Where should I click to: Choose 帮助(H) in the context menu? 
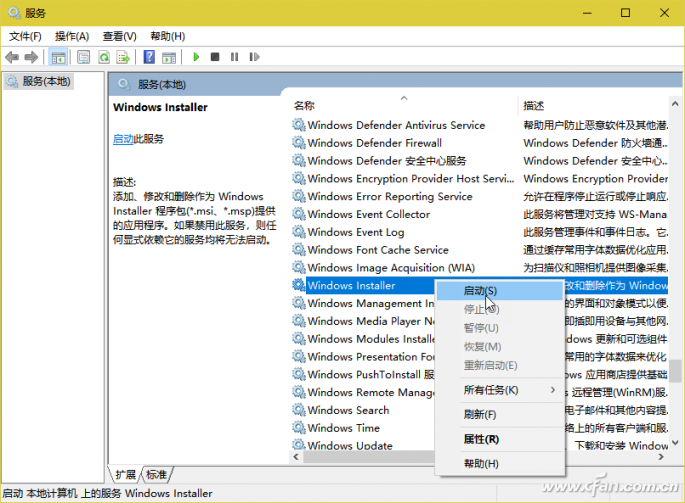point(499,464)
